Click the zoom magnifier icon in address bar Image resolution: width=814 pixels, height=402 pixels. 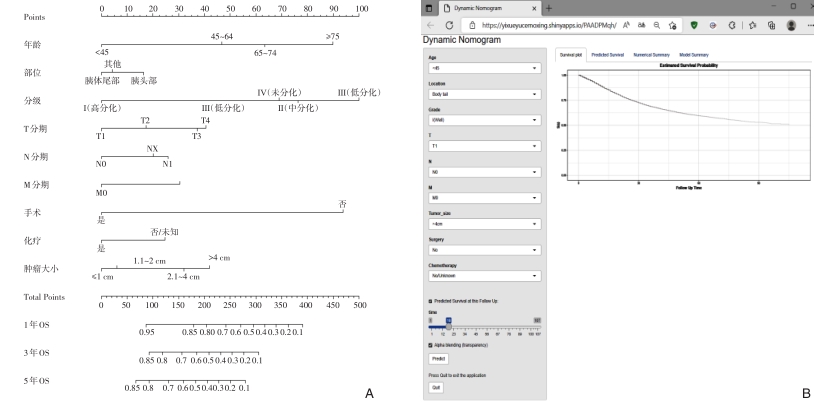click(x=656, y=23)
